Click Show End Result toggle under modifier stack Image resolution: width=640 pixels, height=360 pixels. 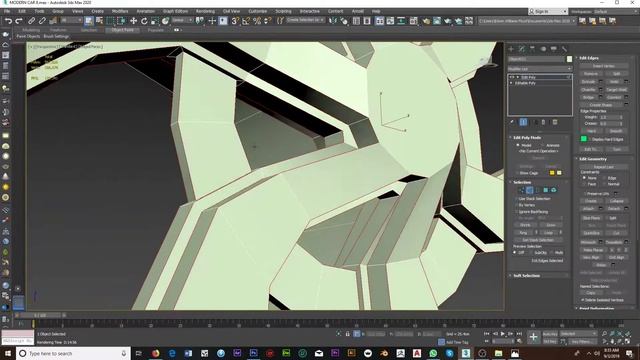[523, 122]
